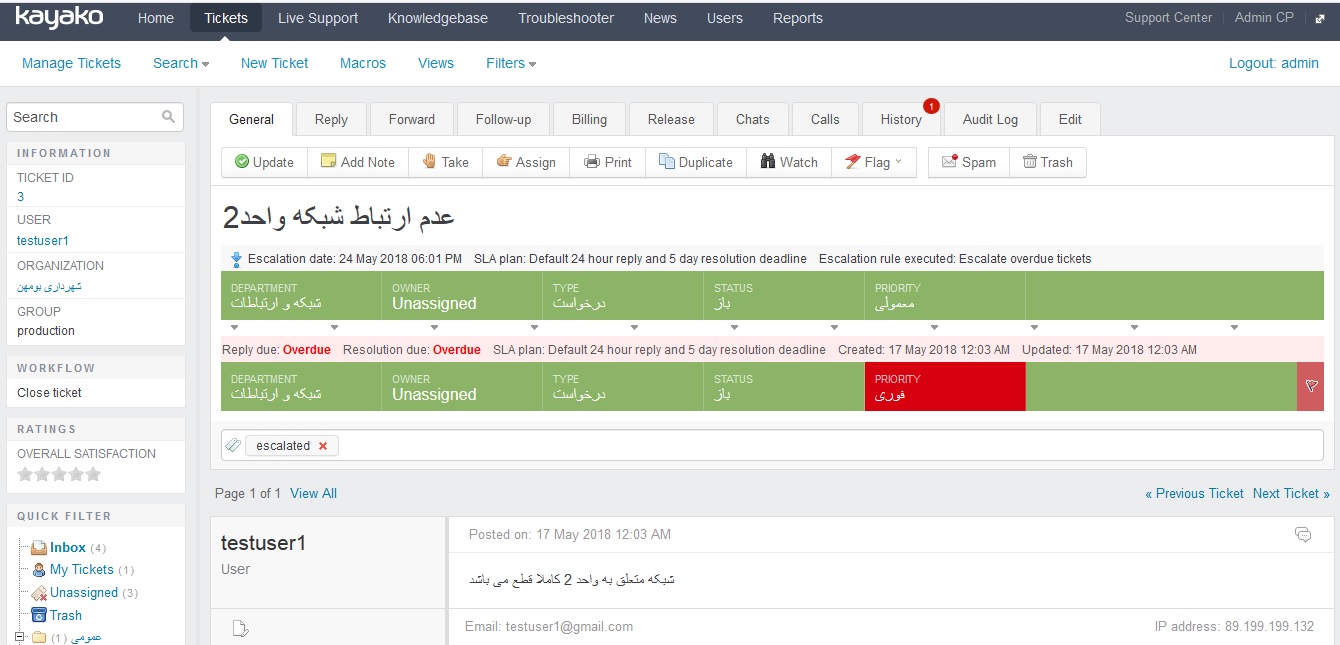The image size is (1340, 645).
Task: Assign the ticket via Assign button
Action: pyautogui.click(x=526, y=162)
